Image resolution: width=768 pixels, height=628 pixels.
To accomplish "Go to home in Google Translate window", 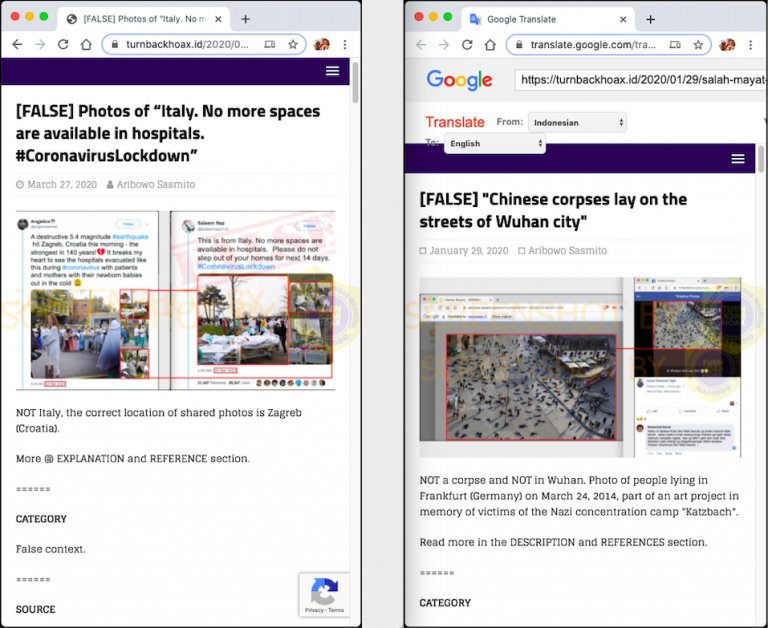I will (490, 45).
